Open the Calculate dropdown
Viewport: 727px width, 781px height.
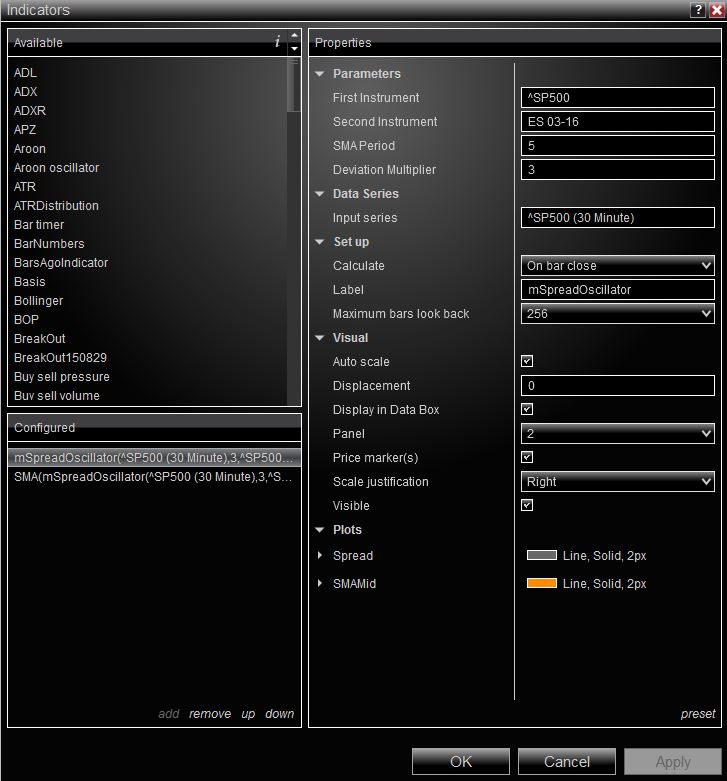tap(617, 265)
